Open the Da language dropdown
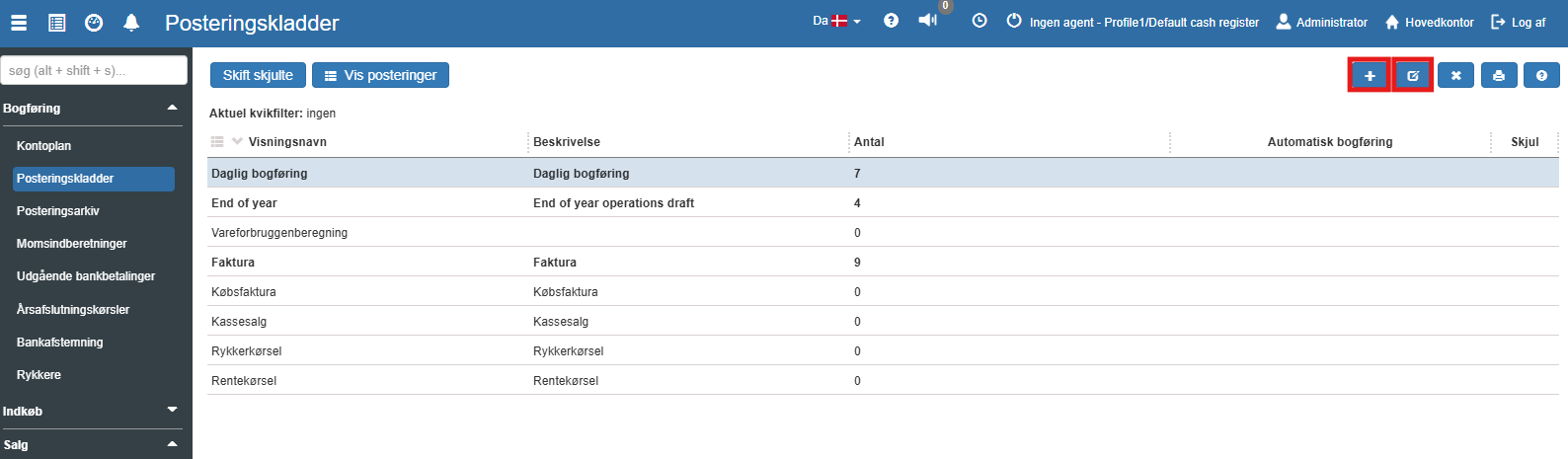Image resolution: width=1568 pixels, height=459 pixels. click(836, 21)
